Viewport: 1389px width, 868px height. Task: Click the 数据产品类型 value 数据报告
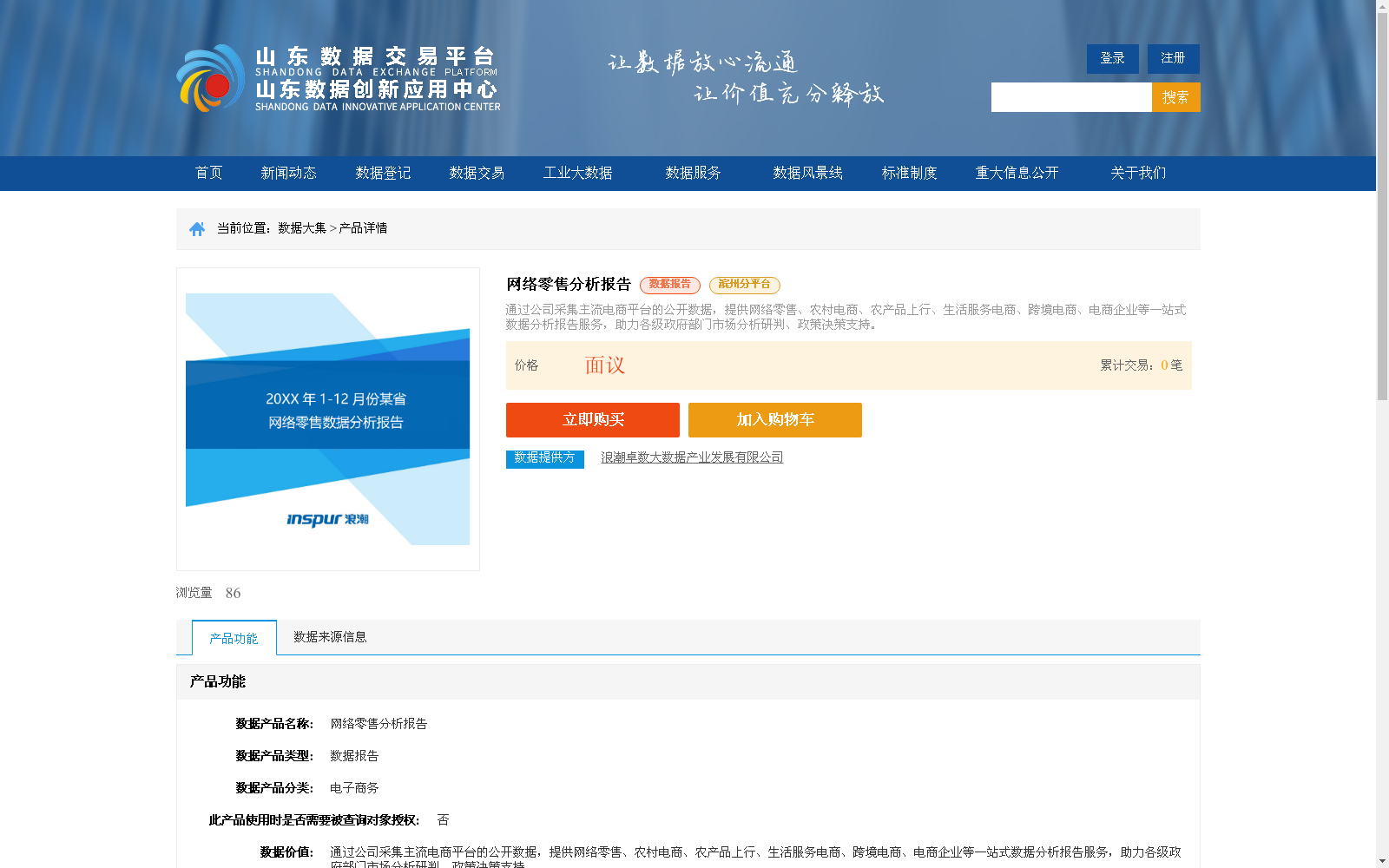[354, 756]
